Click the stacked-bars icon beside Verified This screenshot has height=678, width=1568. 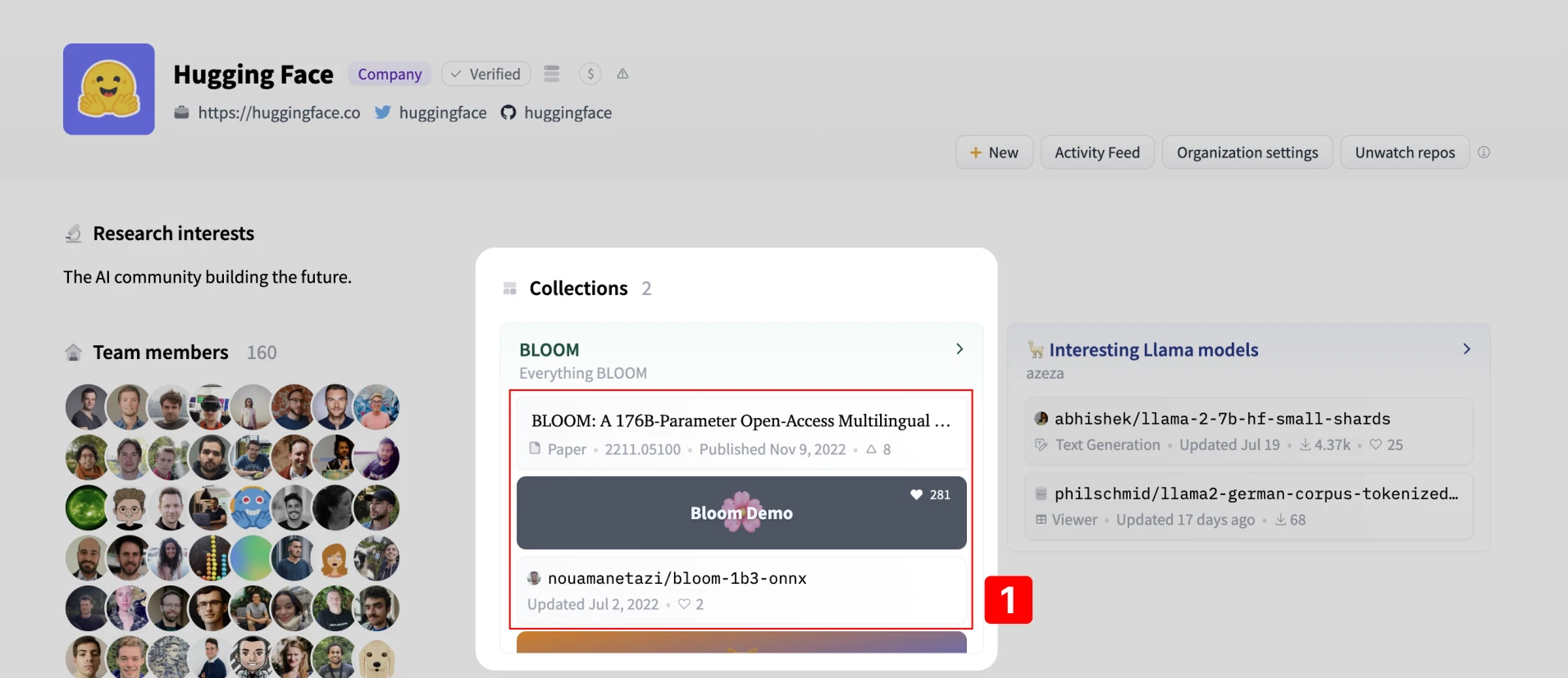coord(552,74)
